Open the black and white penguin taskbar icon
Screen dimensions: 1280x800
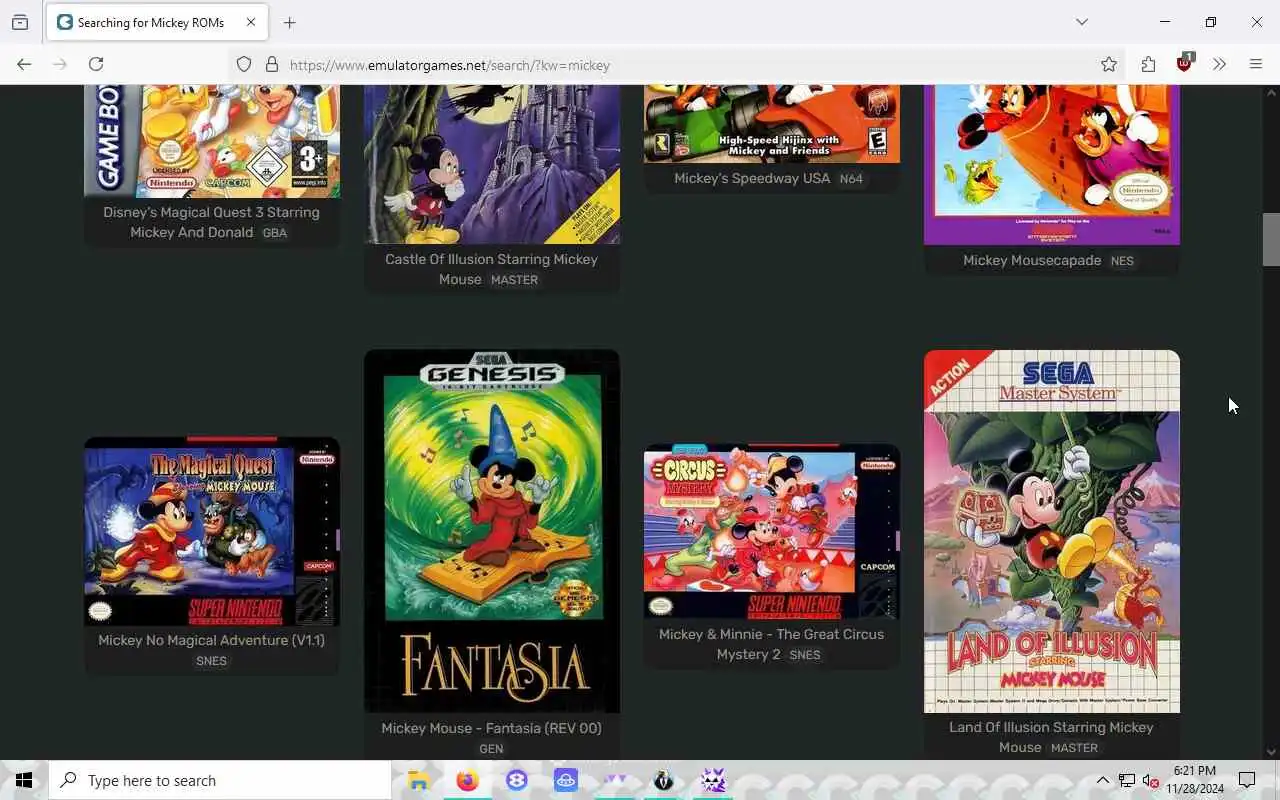[x=664, y=780]
